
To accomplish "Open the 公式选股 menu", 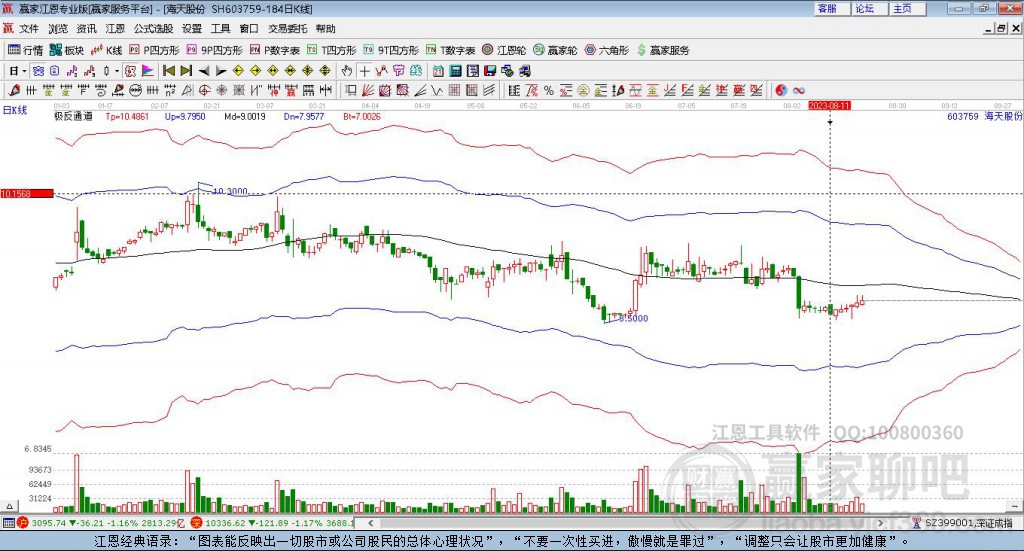I will pos(153,29).
